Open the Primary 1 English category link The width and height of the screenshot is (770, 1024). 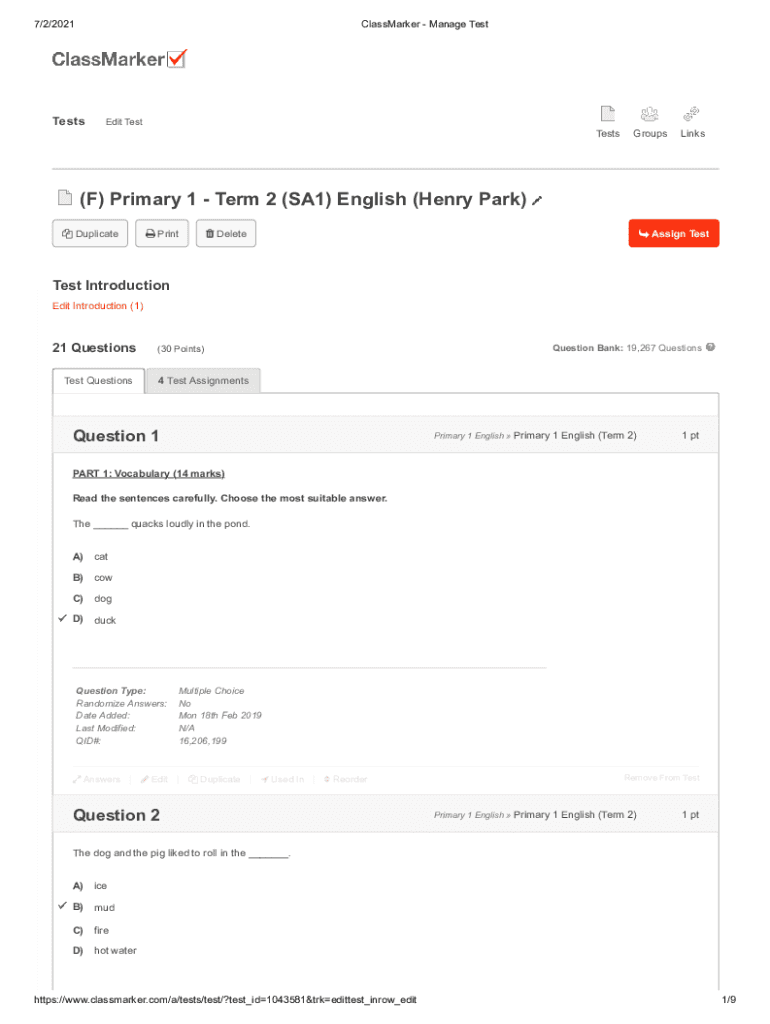(x=468, y=436)
